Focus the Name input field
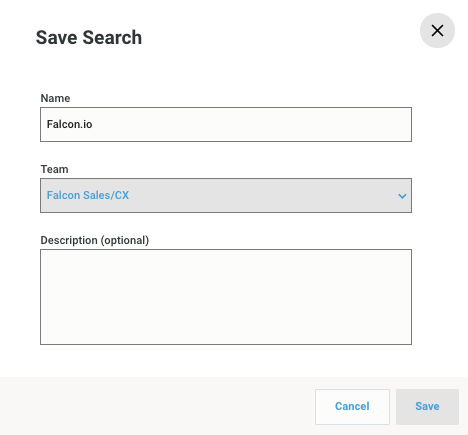Viewport: 468px width, 435px height. point(226,124)
